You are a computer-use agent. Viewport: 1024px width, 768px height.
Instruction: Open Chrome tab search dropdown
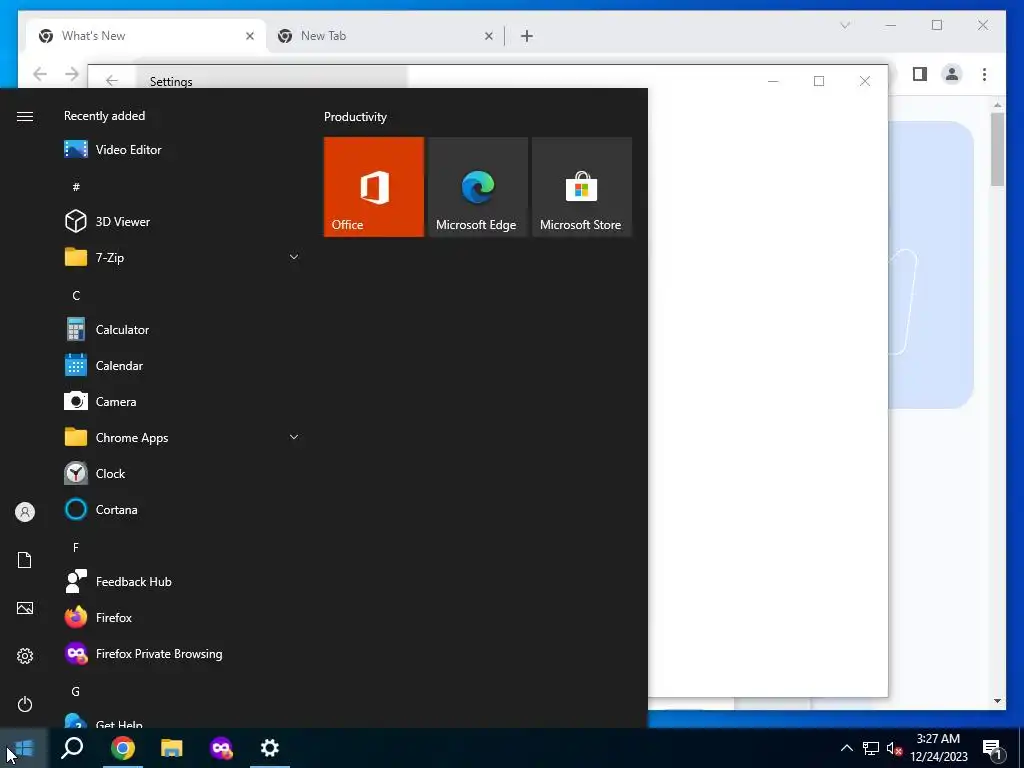click(x=845, y=25)
